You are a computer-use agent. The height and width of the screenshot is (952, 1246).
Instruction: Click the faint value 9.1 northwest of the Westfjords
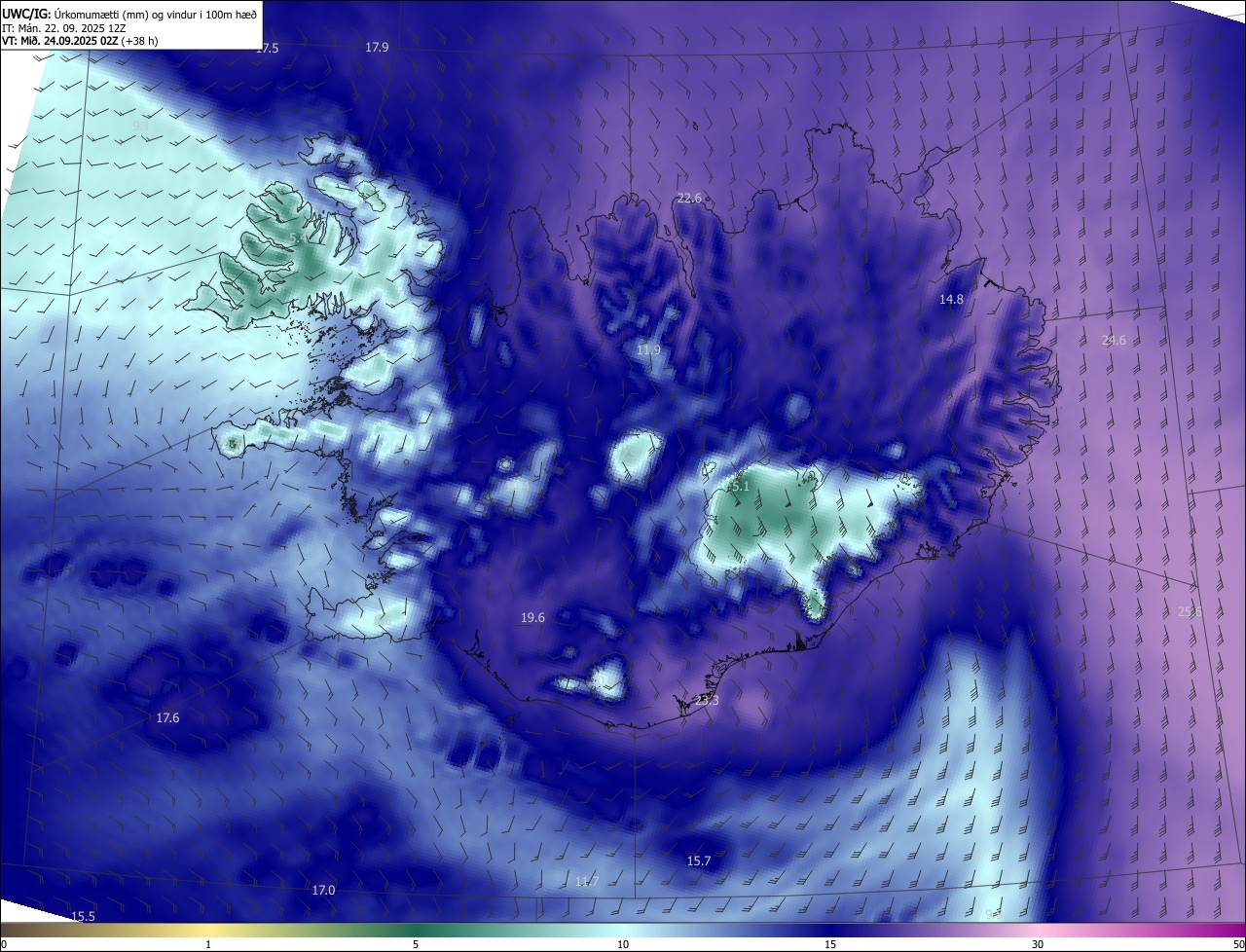pos(141,127)
